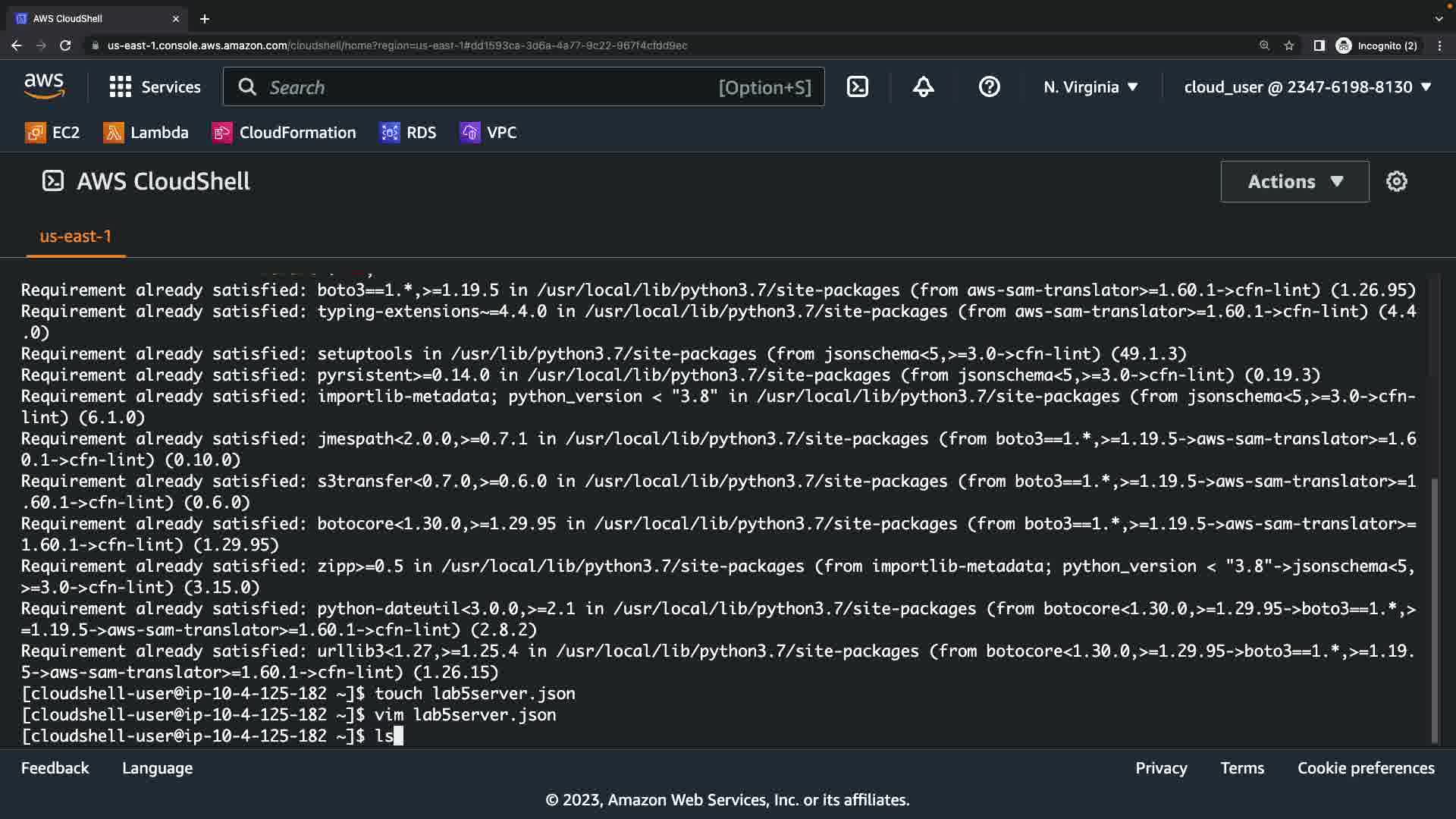Click the terminal vertical scrollbar
Screen dimensions: 1456x819
click(x=1434, y=607)
